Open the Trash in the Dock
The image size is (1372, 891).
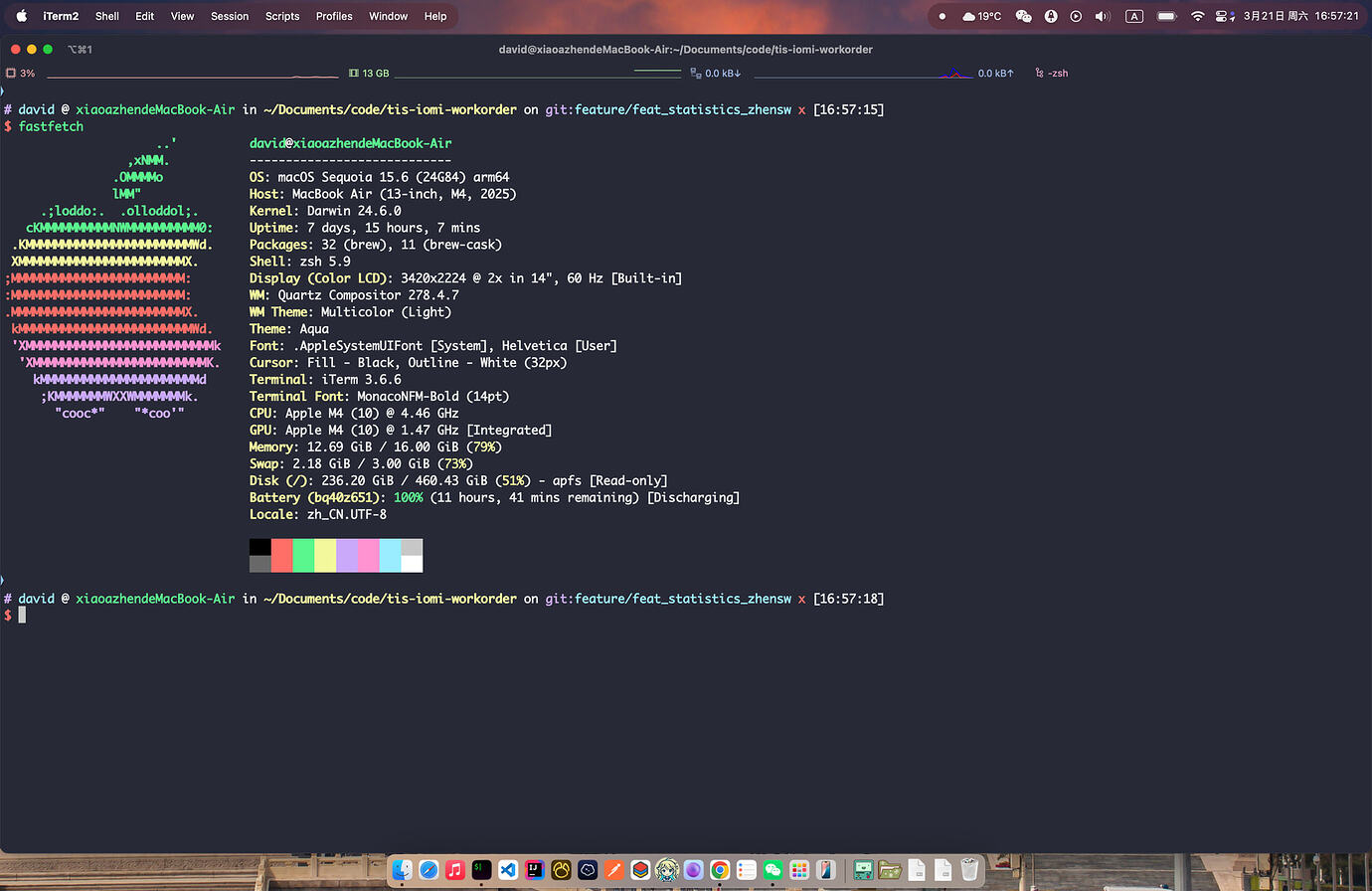coord(969,870)
